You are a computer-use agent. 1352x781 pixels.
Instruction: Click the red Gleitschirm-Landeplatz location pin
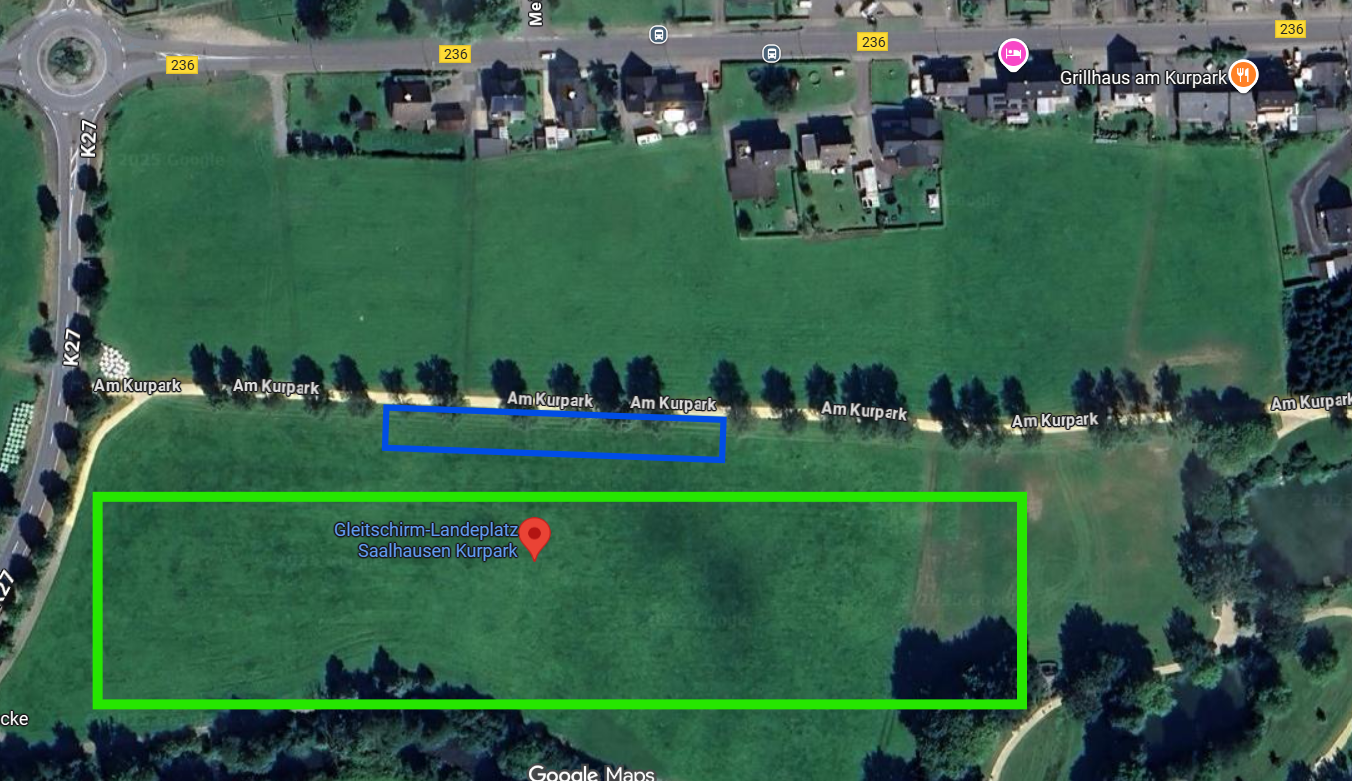535,538
